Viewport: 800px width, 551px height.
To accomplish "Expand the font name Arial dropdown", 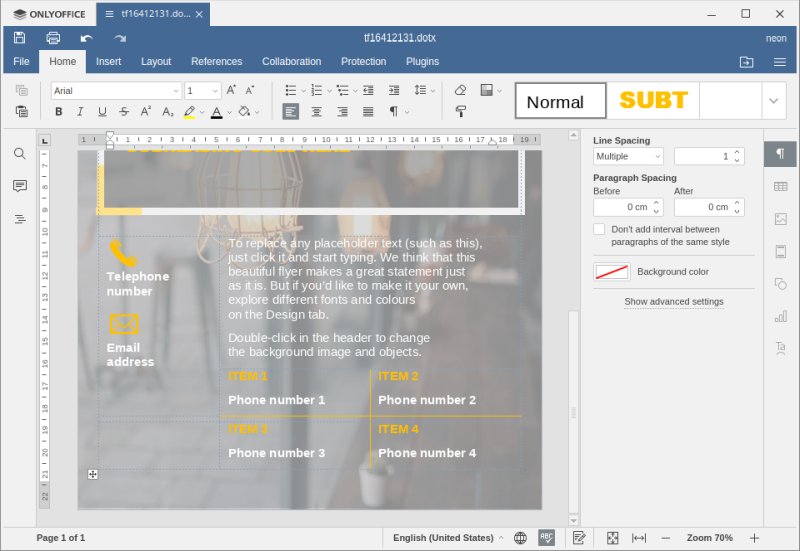I will pyautogui.click(x=176, y=90).
